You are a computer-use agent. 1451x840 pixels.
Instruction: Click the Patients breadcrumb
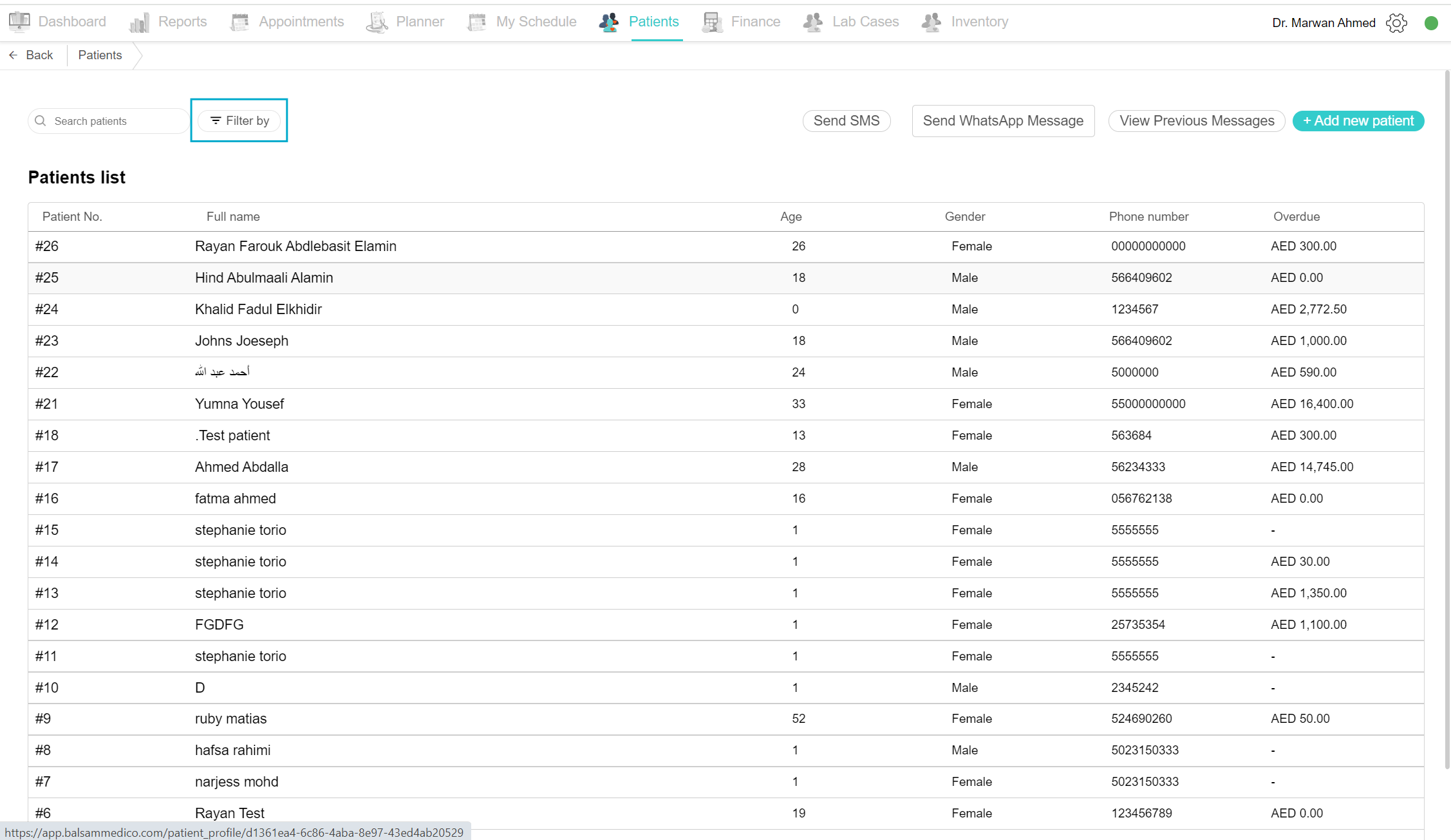pos(100,55)
